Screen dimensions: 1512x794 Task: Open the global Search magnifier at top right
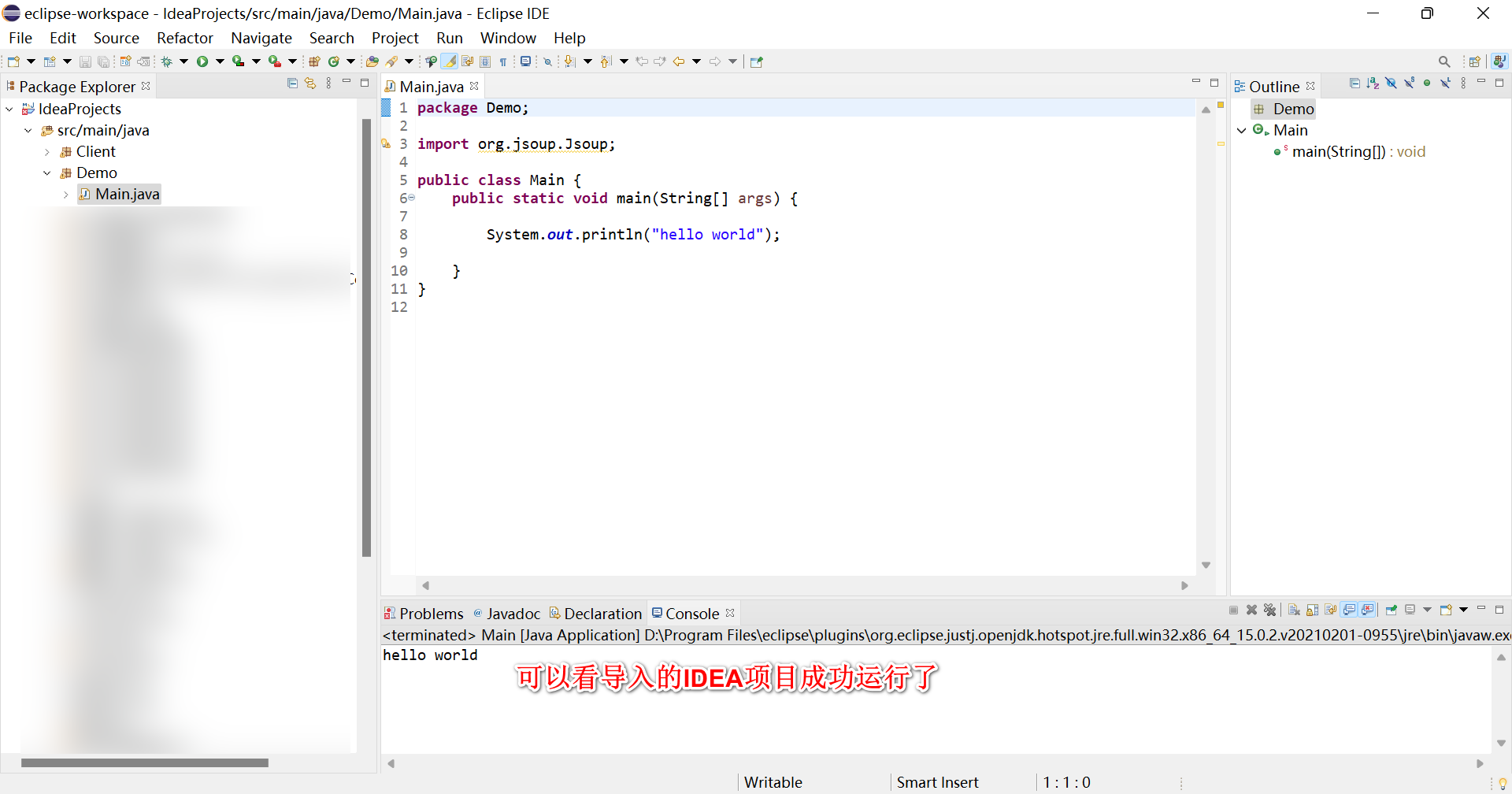(1444, 61)
